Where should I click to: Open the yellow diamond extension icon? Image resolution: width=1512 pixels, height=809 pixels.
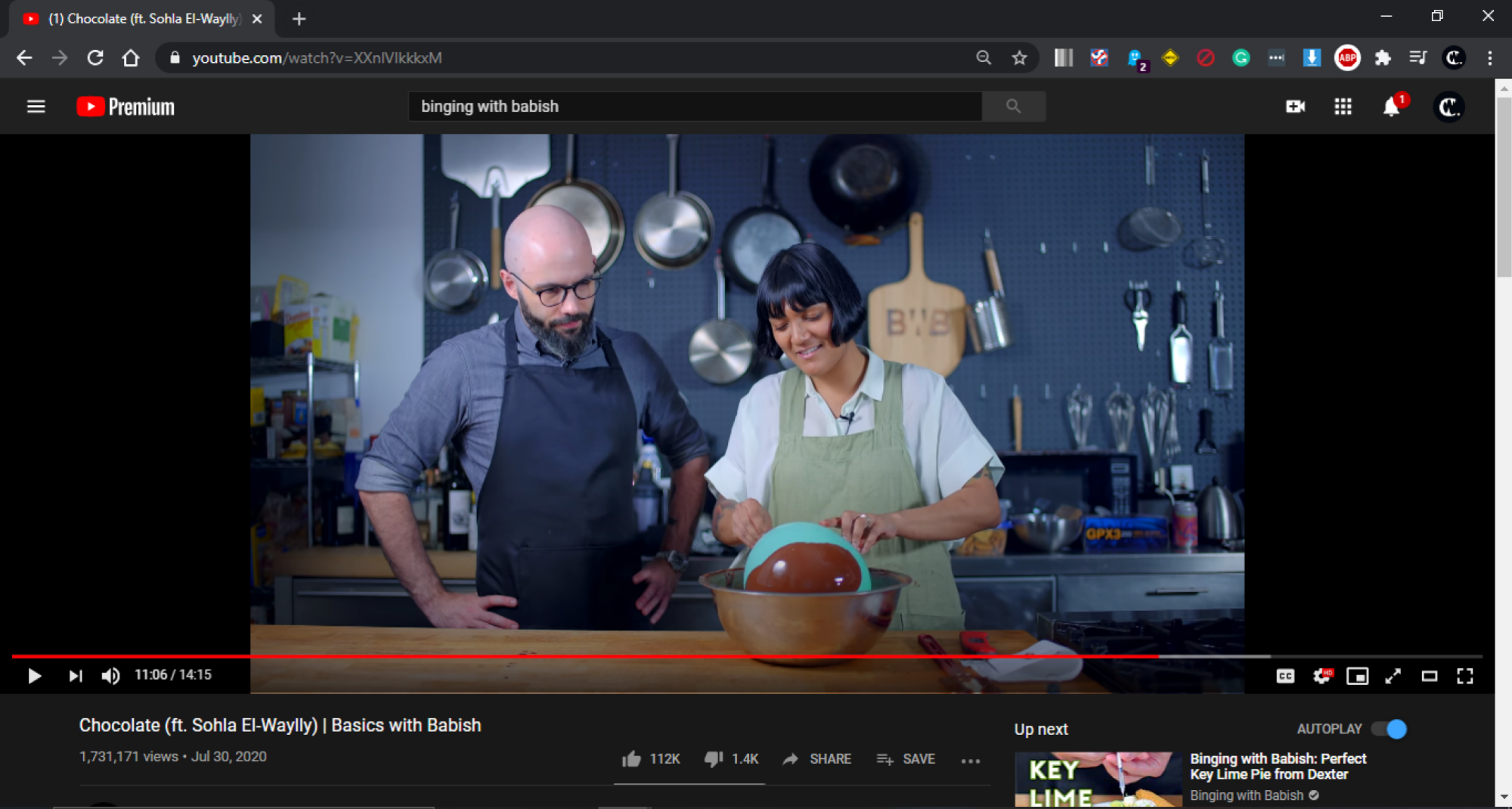1170,57
